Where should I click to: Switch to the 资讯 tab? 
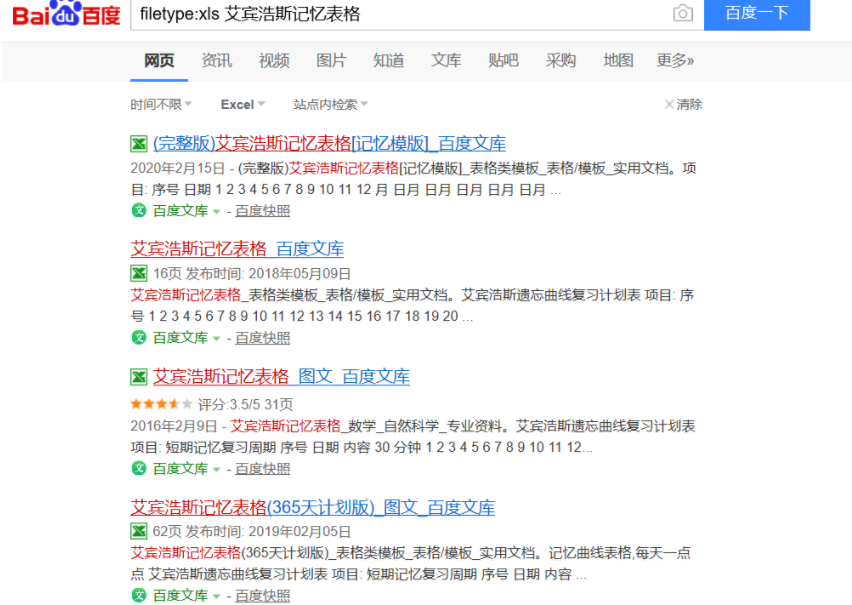pyautogui.click(x=216, y=60)
